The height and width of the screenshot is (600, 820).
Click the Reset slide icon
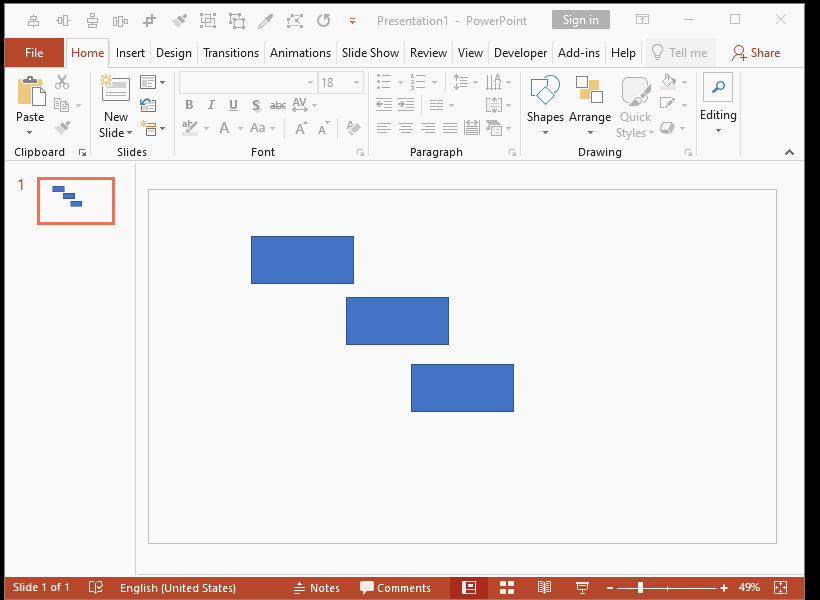pyautogui.click(x=148, y=105)
